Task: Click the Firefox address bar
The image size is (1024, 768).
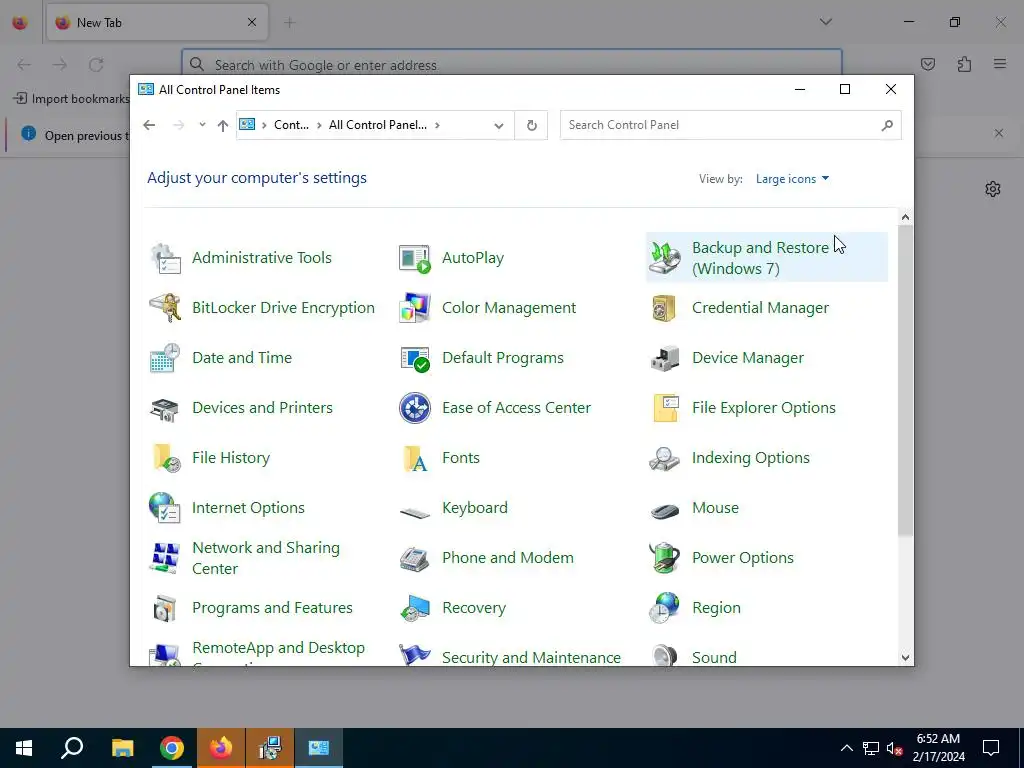Action: [x=511, y=65]
